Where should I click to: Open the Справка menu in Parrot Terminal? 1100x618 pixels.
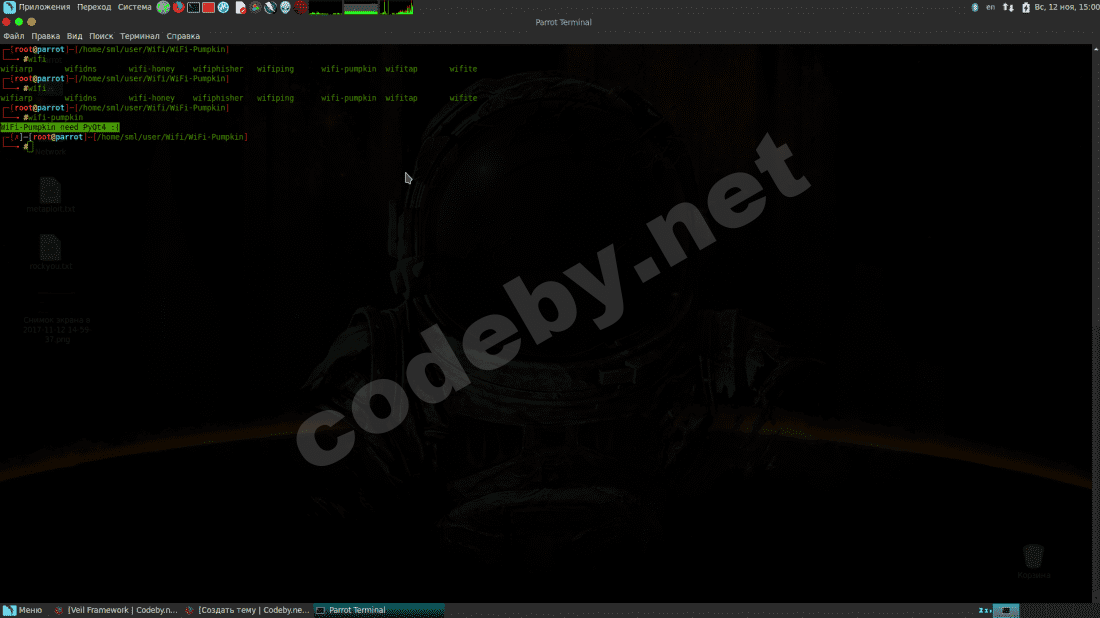[x=183, y=36]
